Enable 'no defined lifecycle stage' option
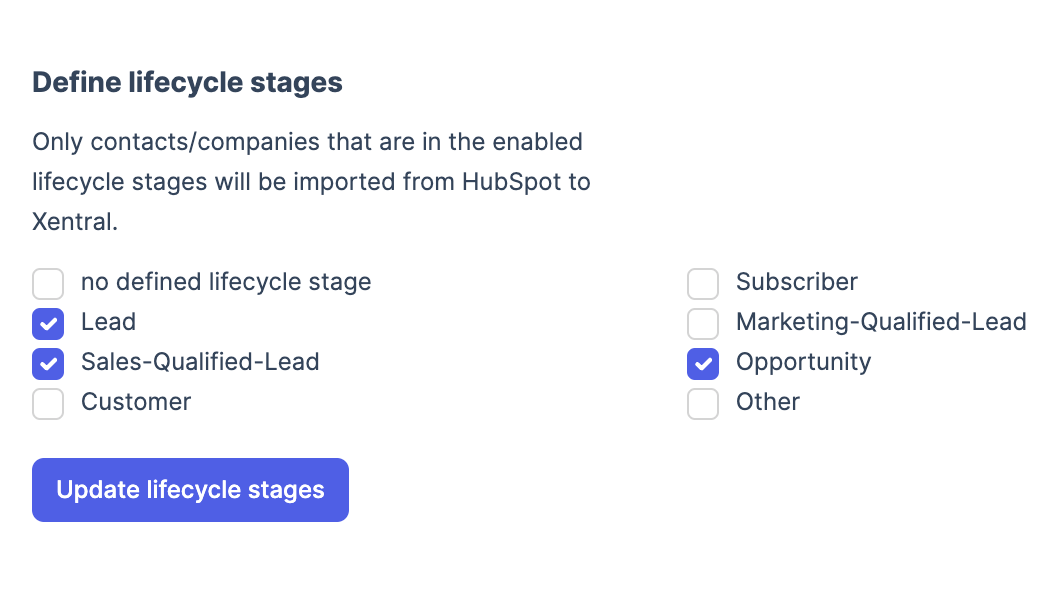1062x597 pixels. tap(48, 284)
